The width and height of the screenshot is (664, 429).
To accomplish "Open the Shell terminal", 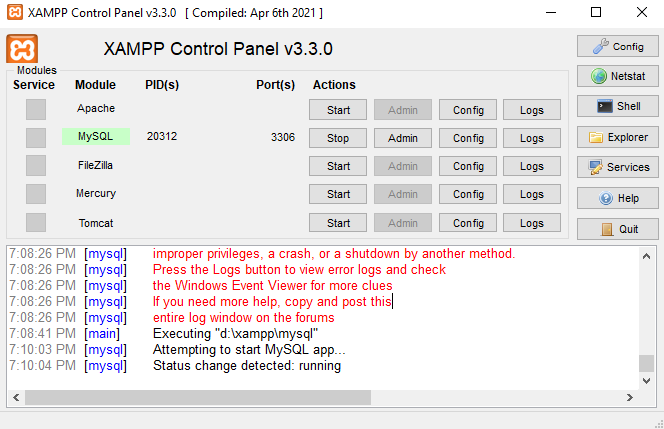I will click(x=617, y=106).
